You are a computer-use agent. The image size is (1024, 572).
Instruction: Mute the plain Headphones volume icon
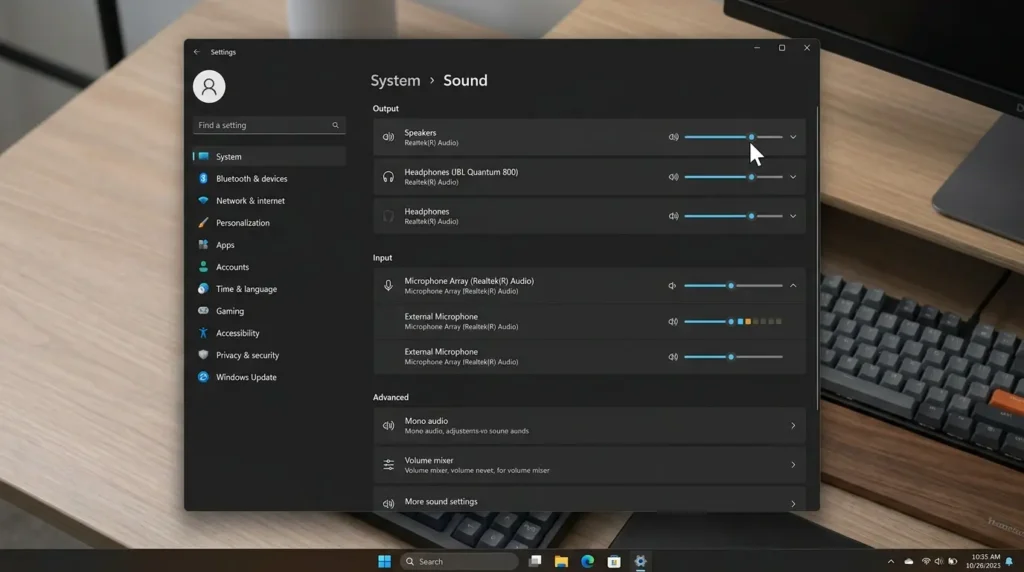click(x=673, y=216)
